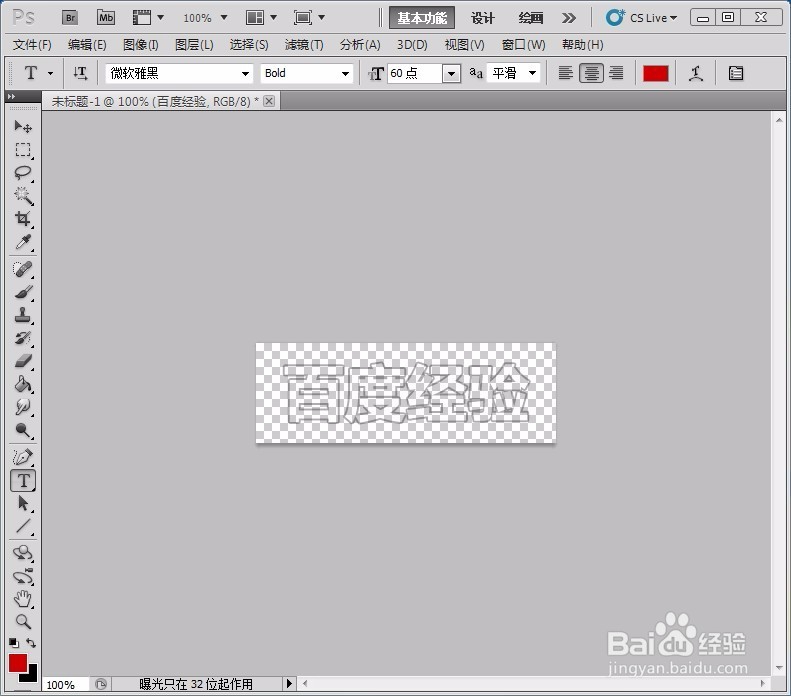Select the Dodge tool
The height and width of the screenshot is (696, 791).
[23, 430]
